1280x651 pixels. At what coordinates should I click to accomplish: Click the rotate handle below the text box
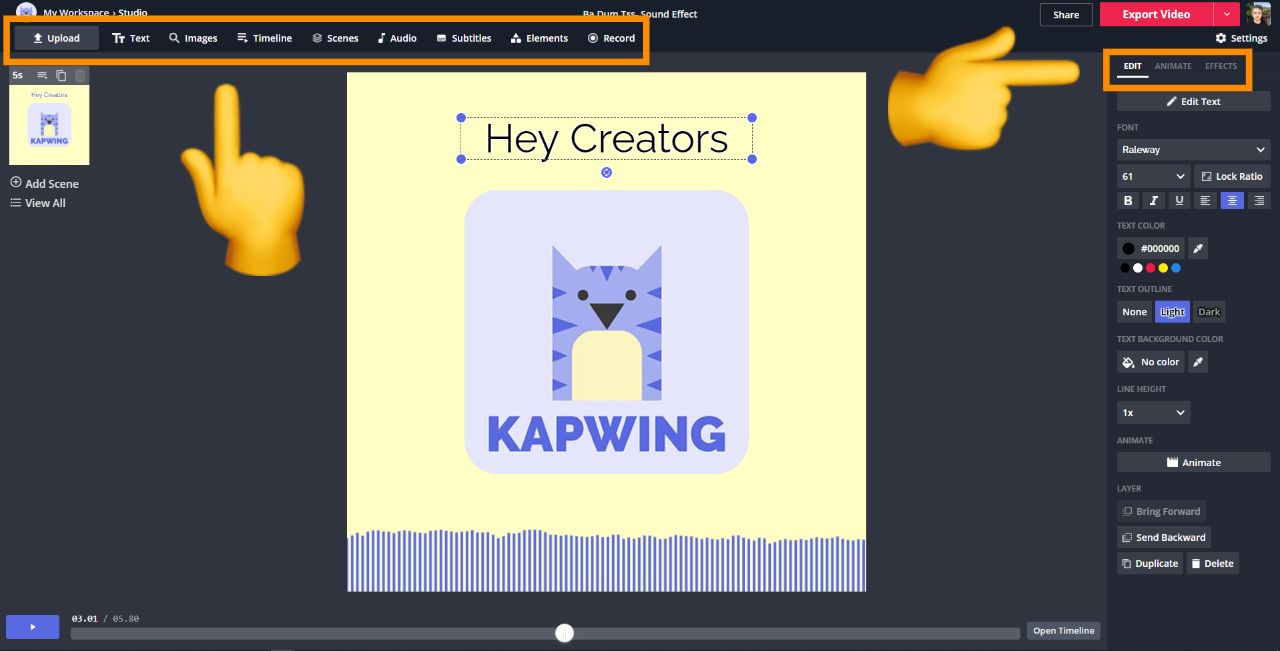coord(606,173)
